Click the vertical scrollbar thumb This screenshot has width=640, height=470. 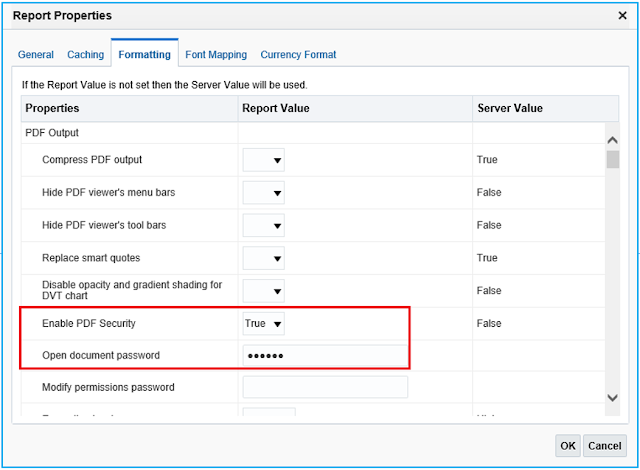613,160
